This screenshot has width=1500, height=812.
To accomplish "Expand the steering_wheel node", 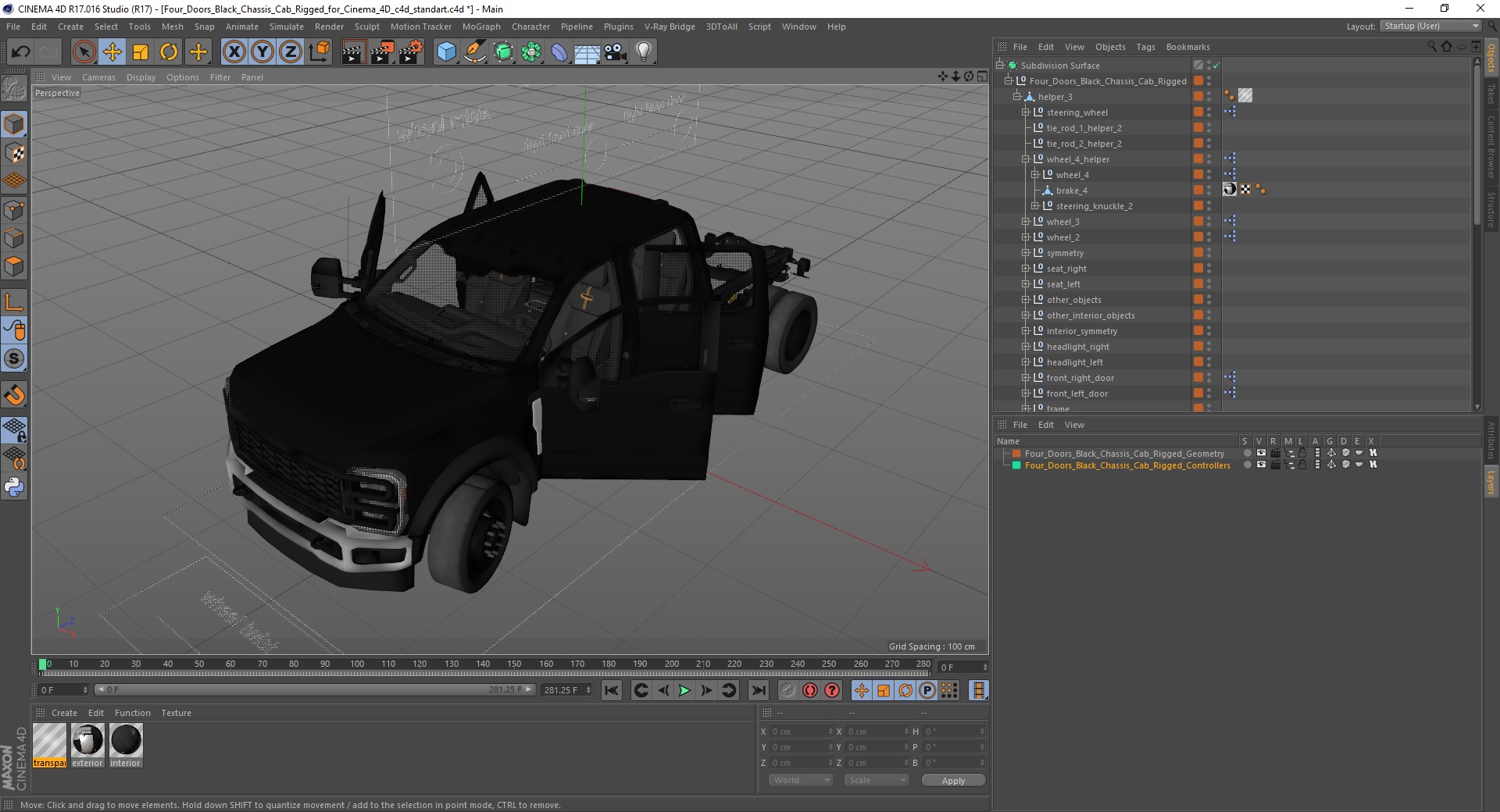I will [1026, 112].
